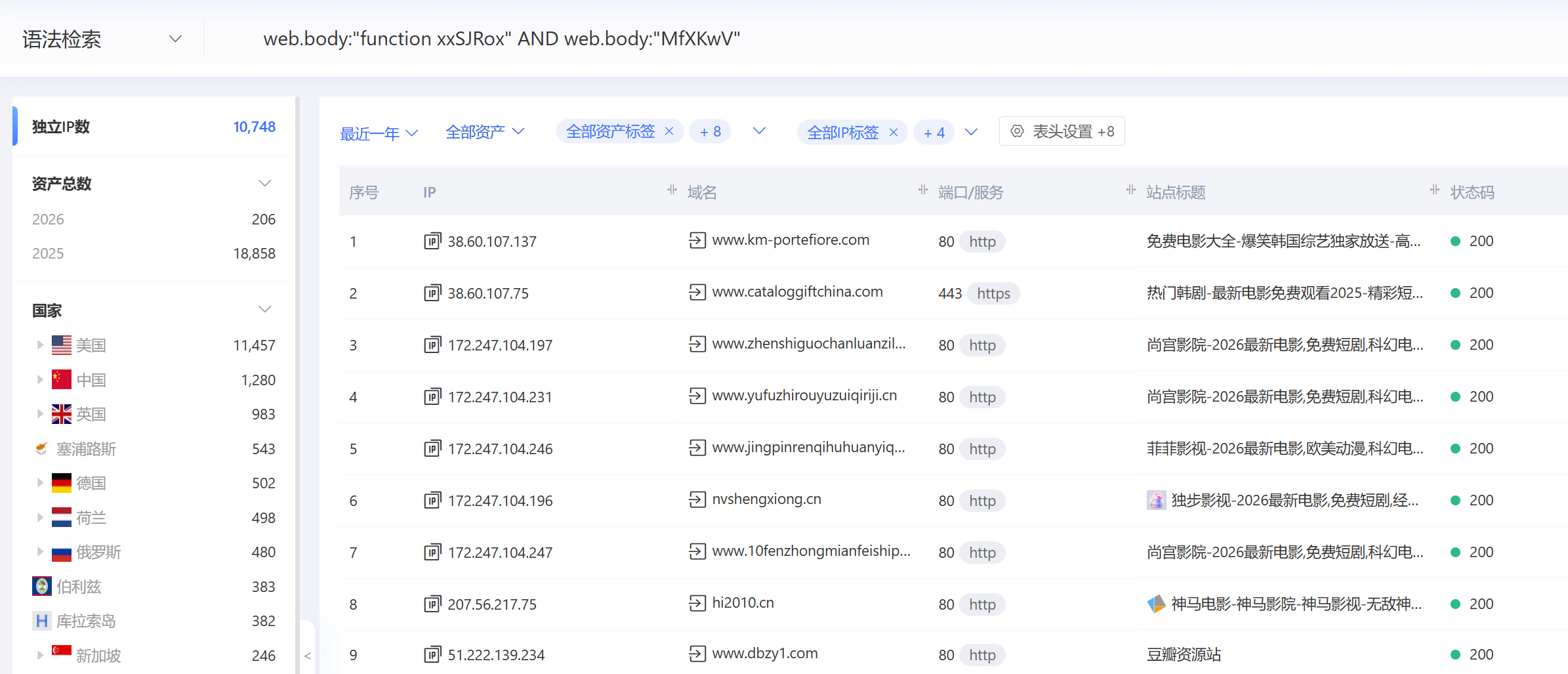The image size is (1568, 674).
Task: Open the www.cataloggiftchina.com domain link
Action: click(x=797, y=292)
